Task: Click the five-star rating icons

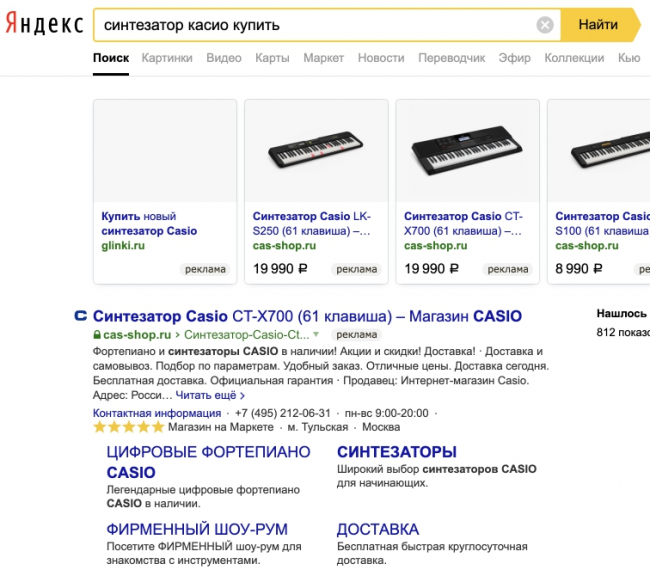Action: click(x=128, y=427)
